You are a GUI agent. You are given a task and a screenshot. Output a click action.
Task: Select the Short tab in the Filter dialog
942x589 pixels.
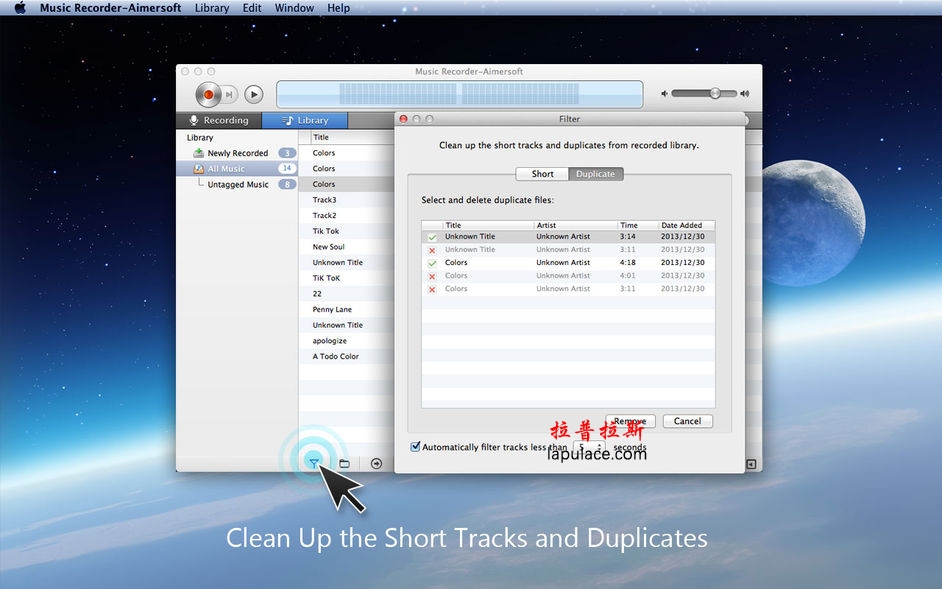(542, 174)
